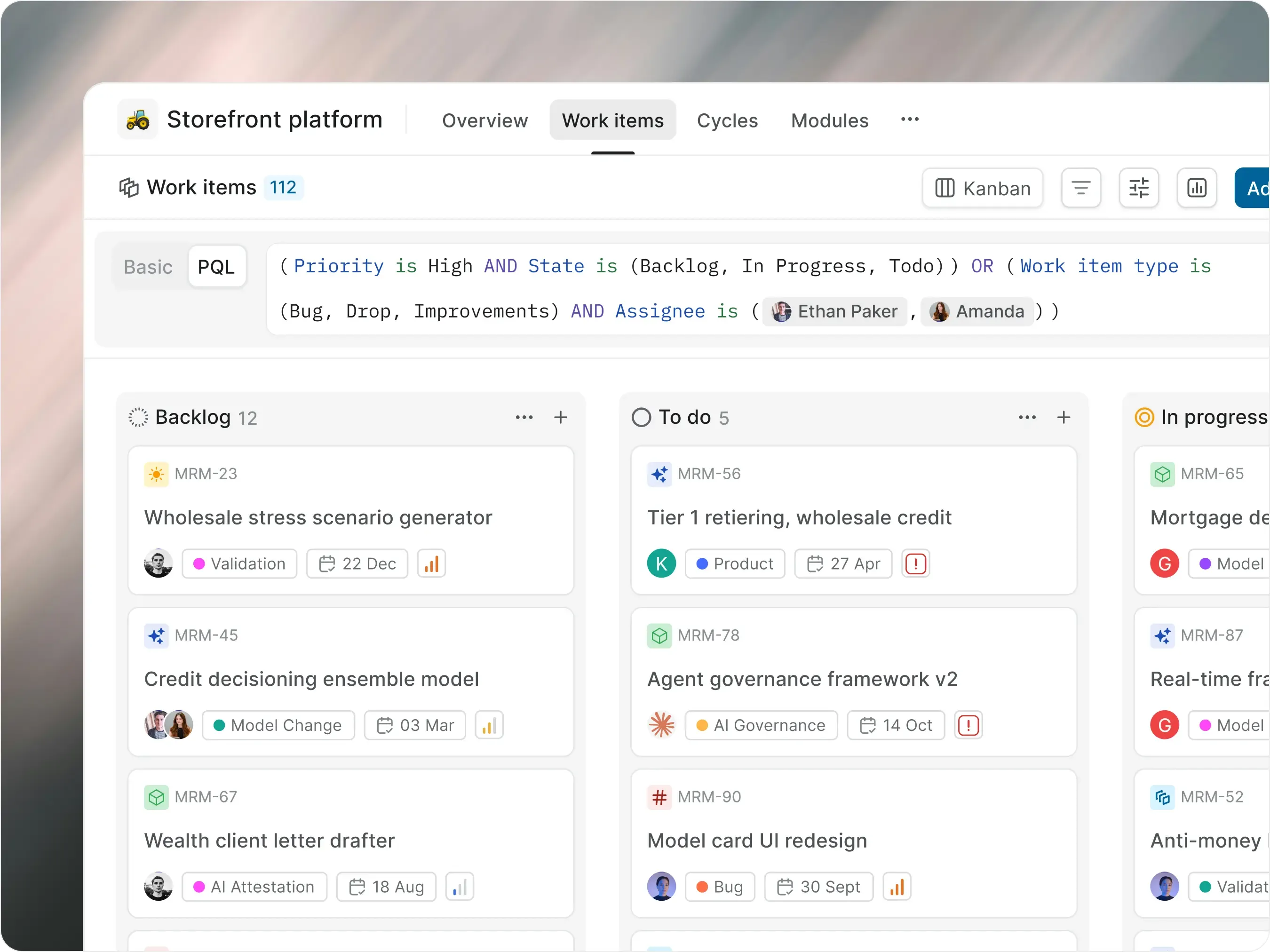
Task: Open the 30 Sept due date picker
Action: [x=819, y=887]
